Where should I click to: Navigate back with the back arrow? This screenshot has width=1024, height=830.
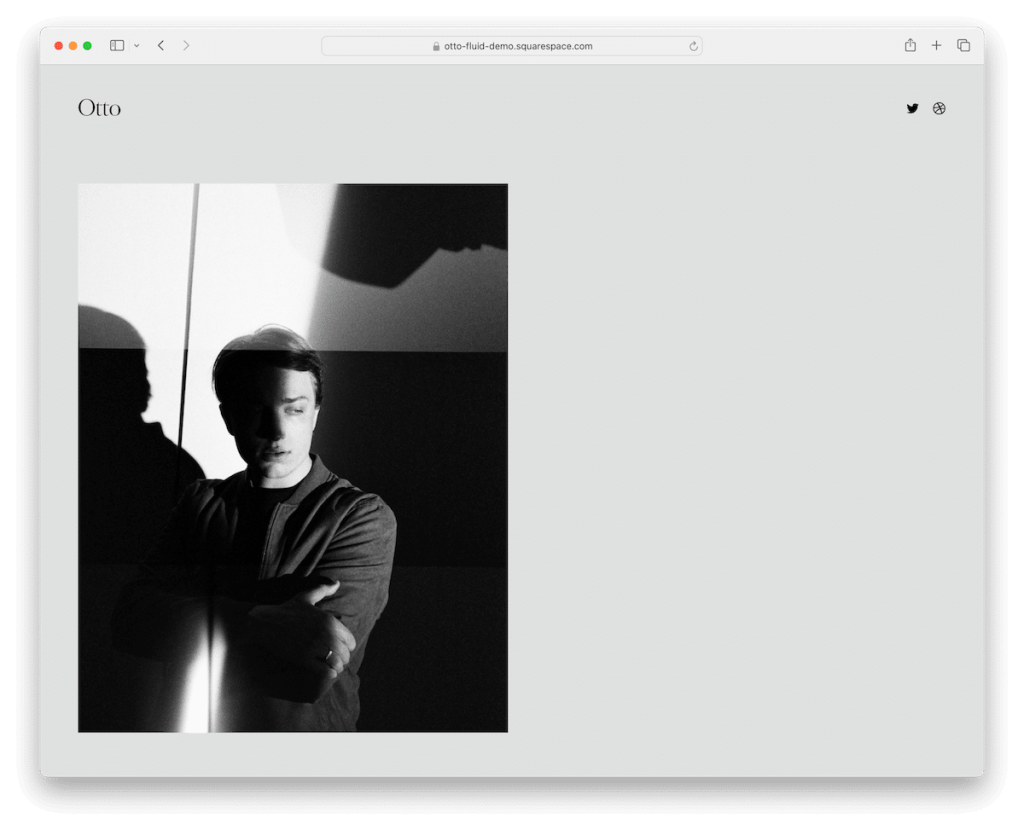pos(160,45)
